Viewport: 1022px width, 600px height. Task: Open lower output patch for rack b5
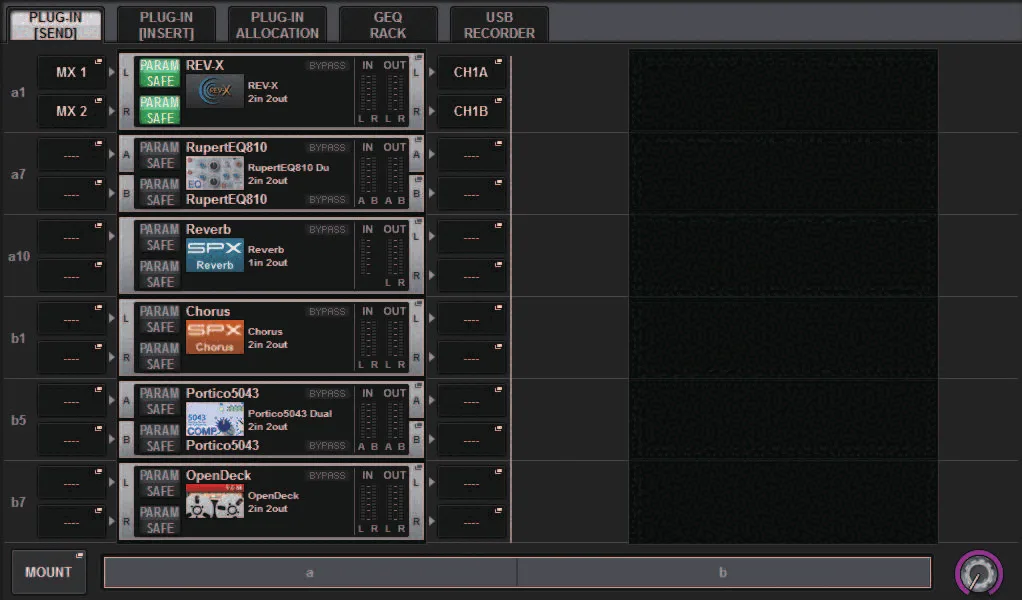click(x=471, y=440)
